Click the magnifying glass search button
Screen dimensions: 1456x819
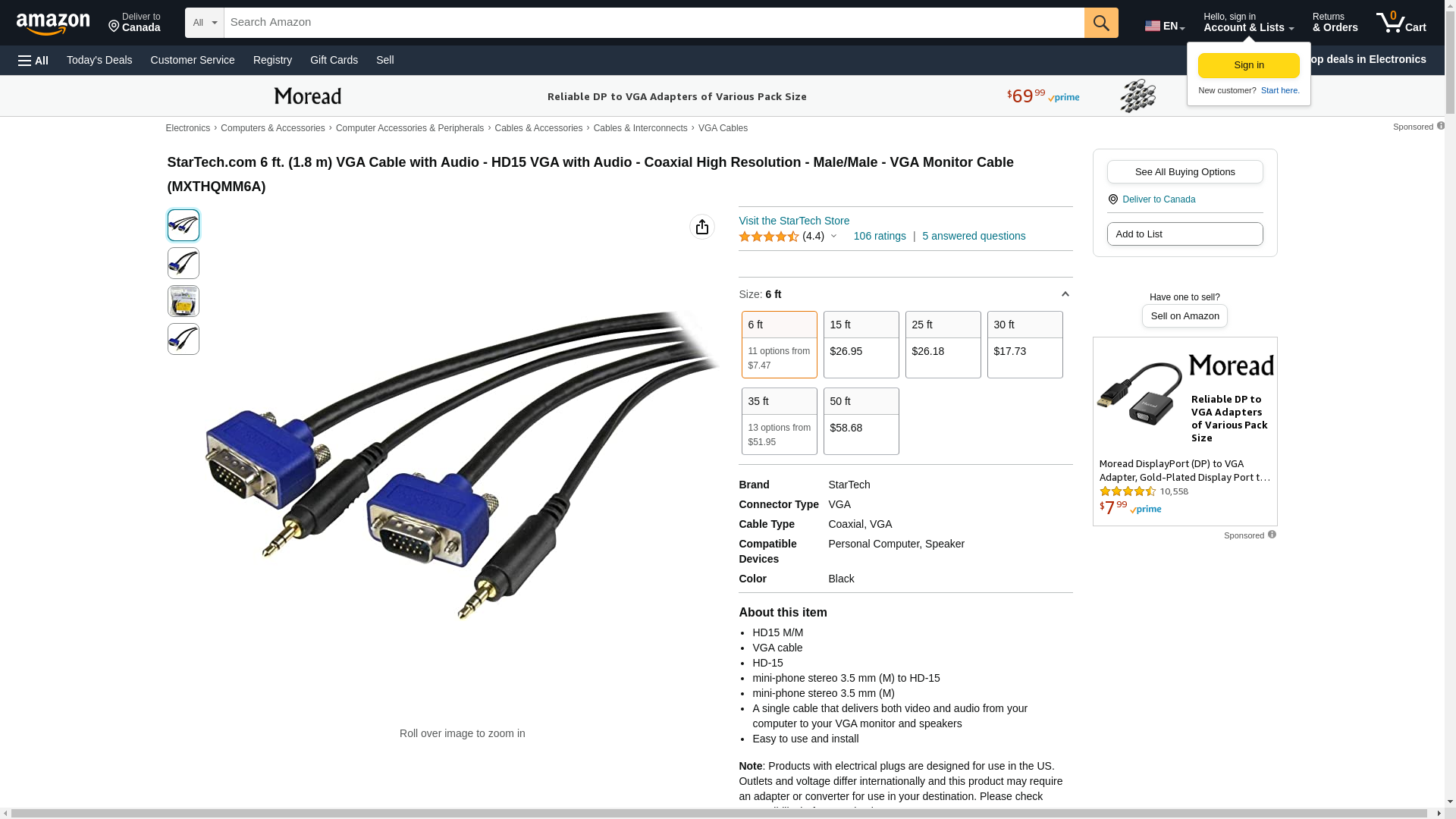[x=1101, y=23]
